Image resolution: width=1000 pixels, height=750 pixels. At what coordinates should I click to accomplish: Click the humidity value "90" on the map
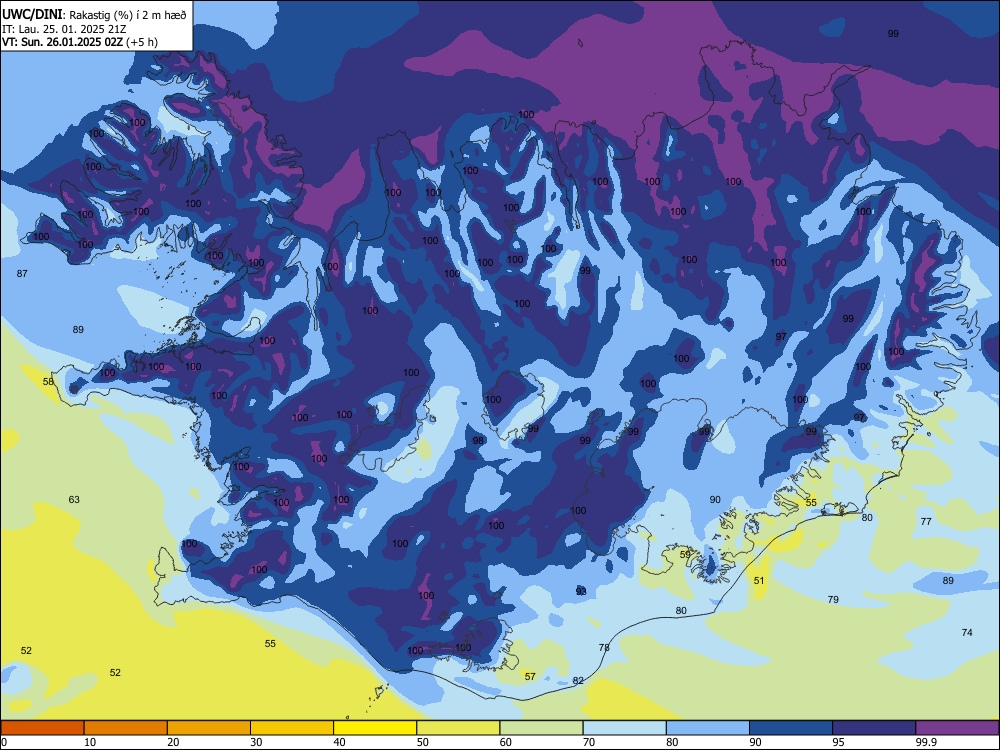(715, 500)
